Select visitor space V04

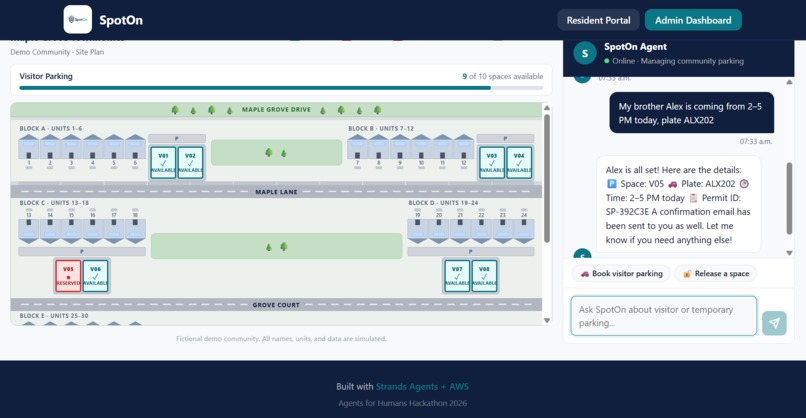click(x=519, y=162)
